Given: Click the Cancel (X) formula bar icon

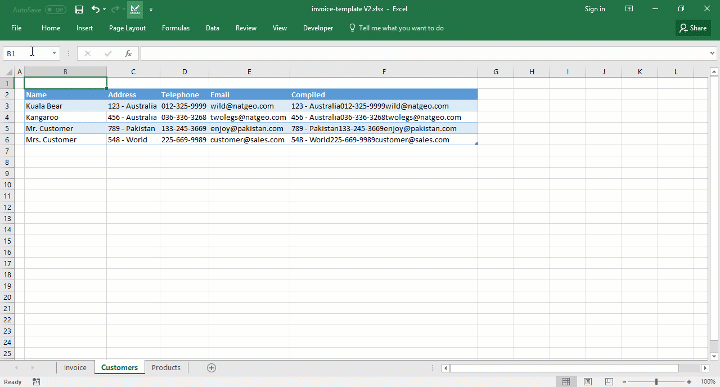Looking at the screenshot, I should [x=87, y=54].
